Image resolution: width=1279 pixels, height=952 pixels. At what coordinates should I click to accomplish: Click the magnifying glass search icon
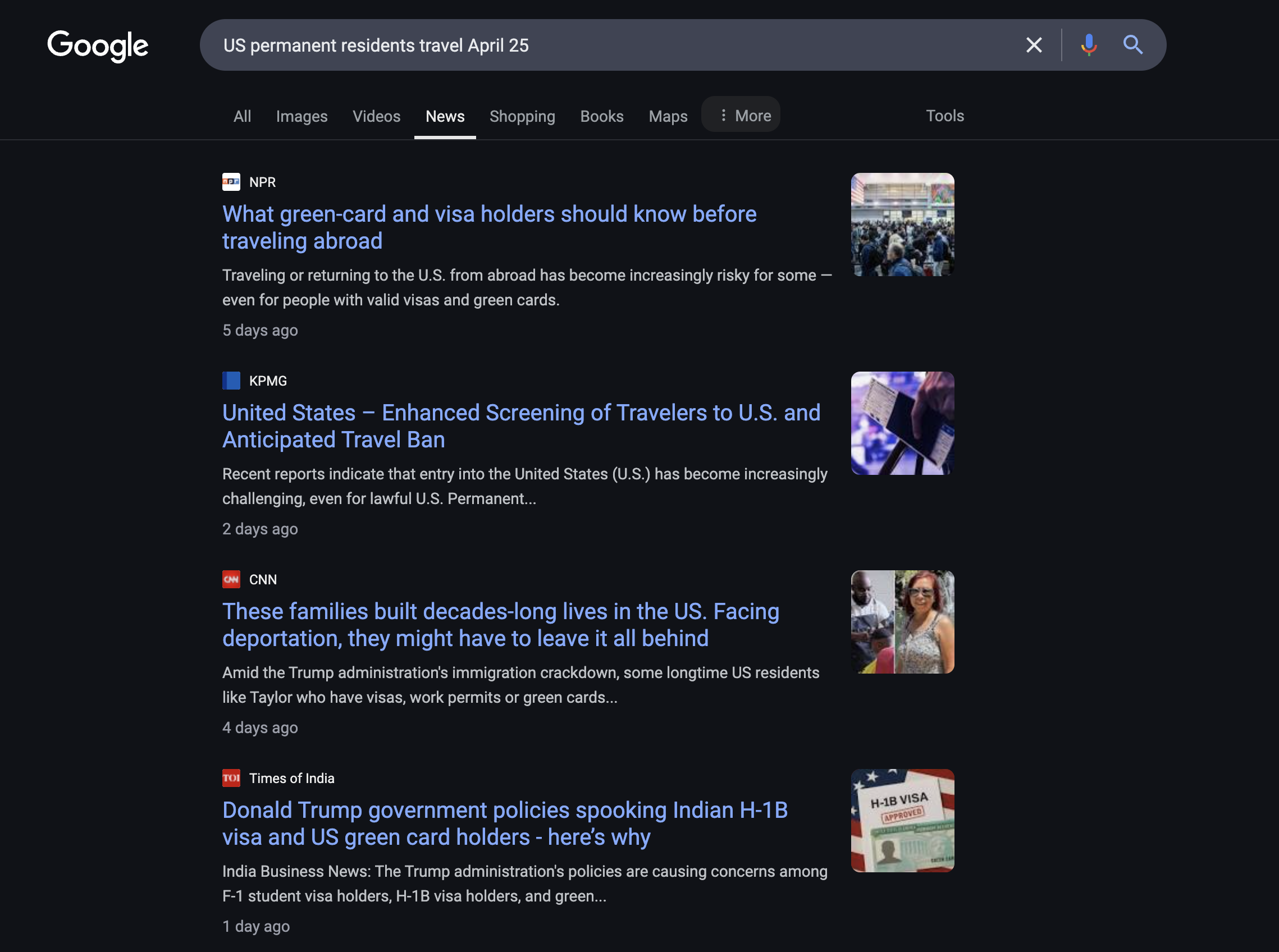(x=1132, y=45)
